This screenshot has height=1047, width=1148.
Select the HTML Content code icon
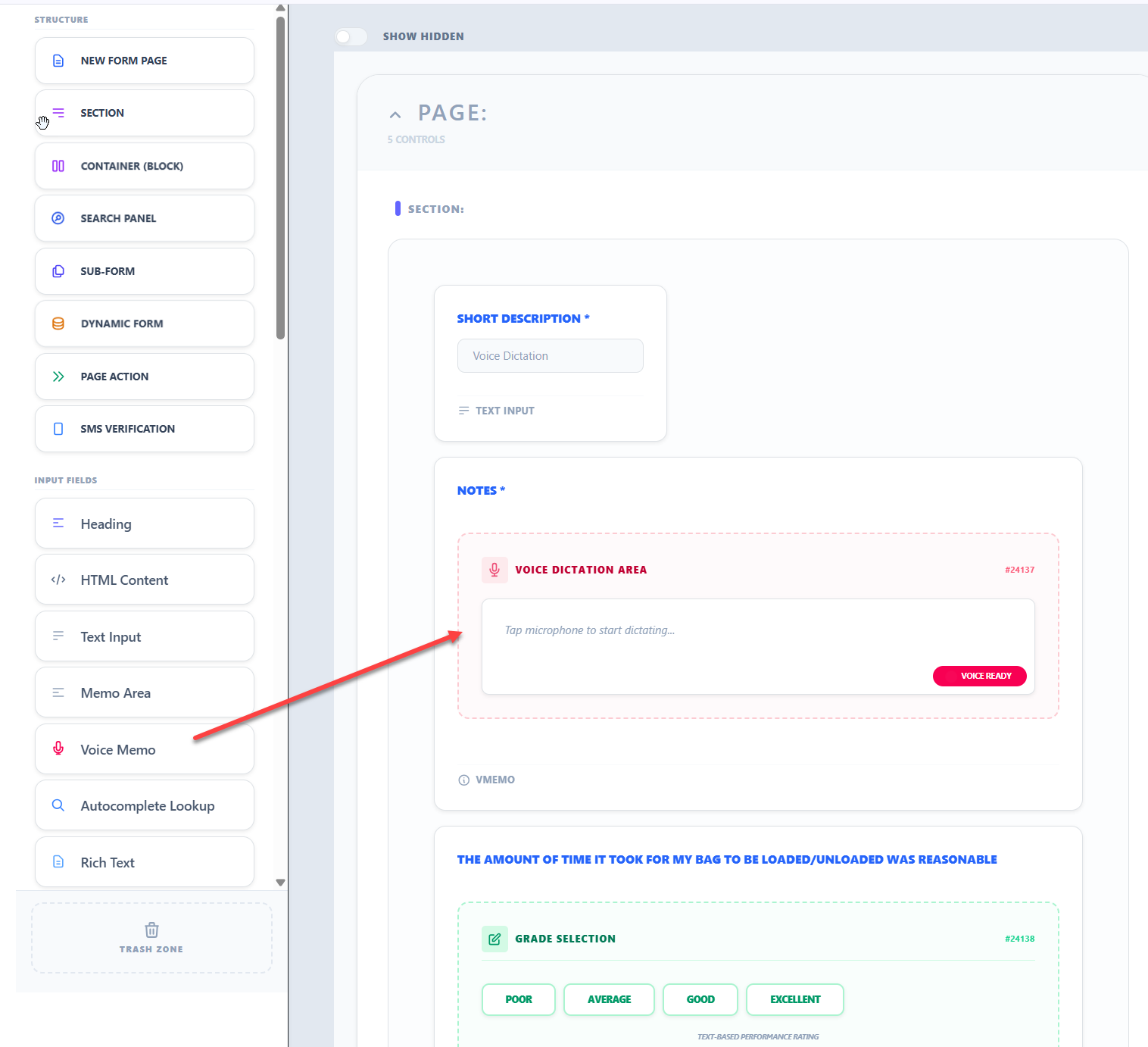click(x=58, y=580)
